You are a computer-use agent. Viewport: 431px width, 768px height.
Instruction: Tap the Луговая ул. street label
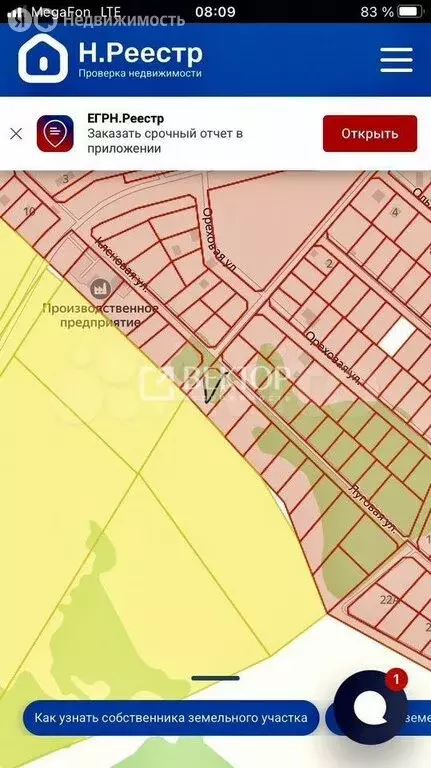tap(372, 508)
